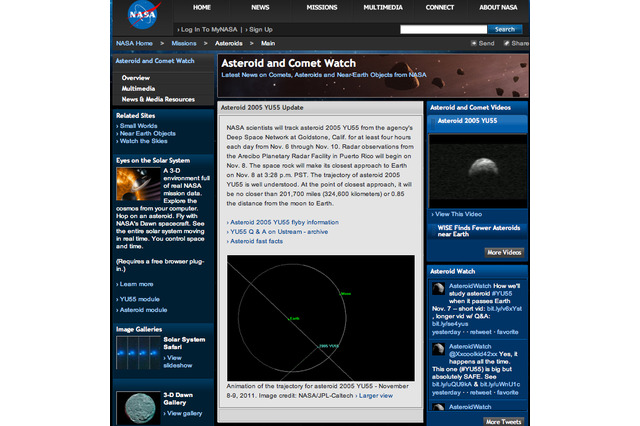Click the Send icon
Screen dimensions: 640x426
tap(473, 43)
